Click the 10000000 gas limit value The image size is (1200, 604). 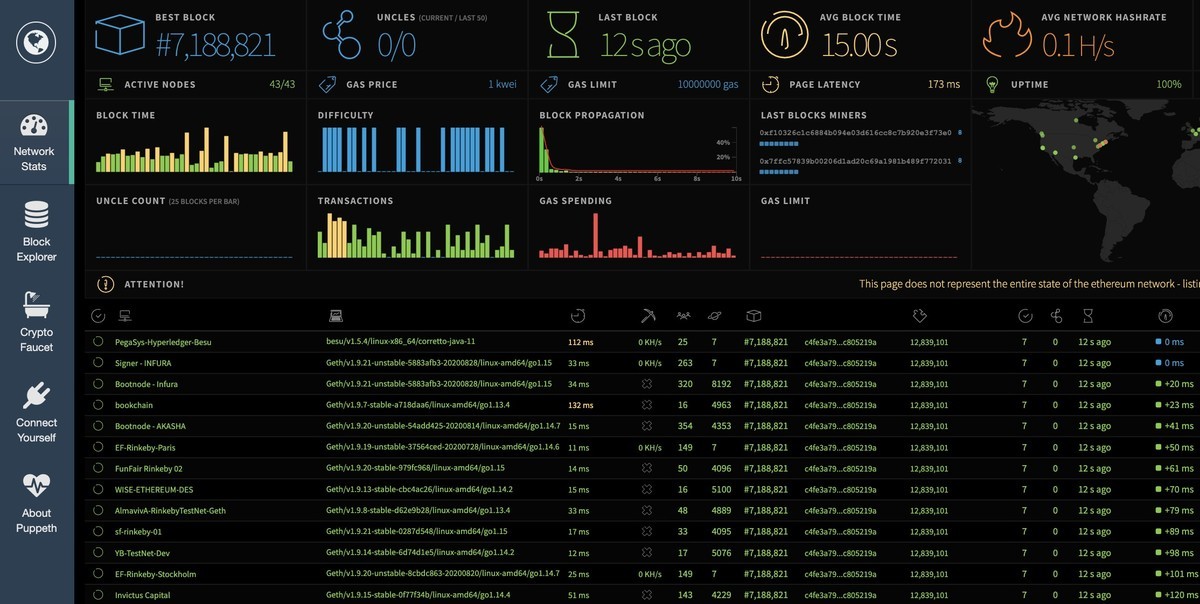tap(708, 85)
